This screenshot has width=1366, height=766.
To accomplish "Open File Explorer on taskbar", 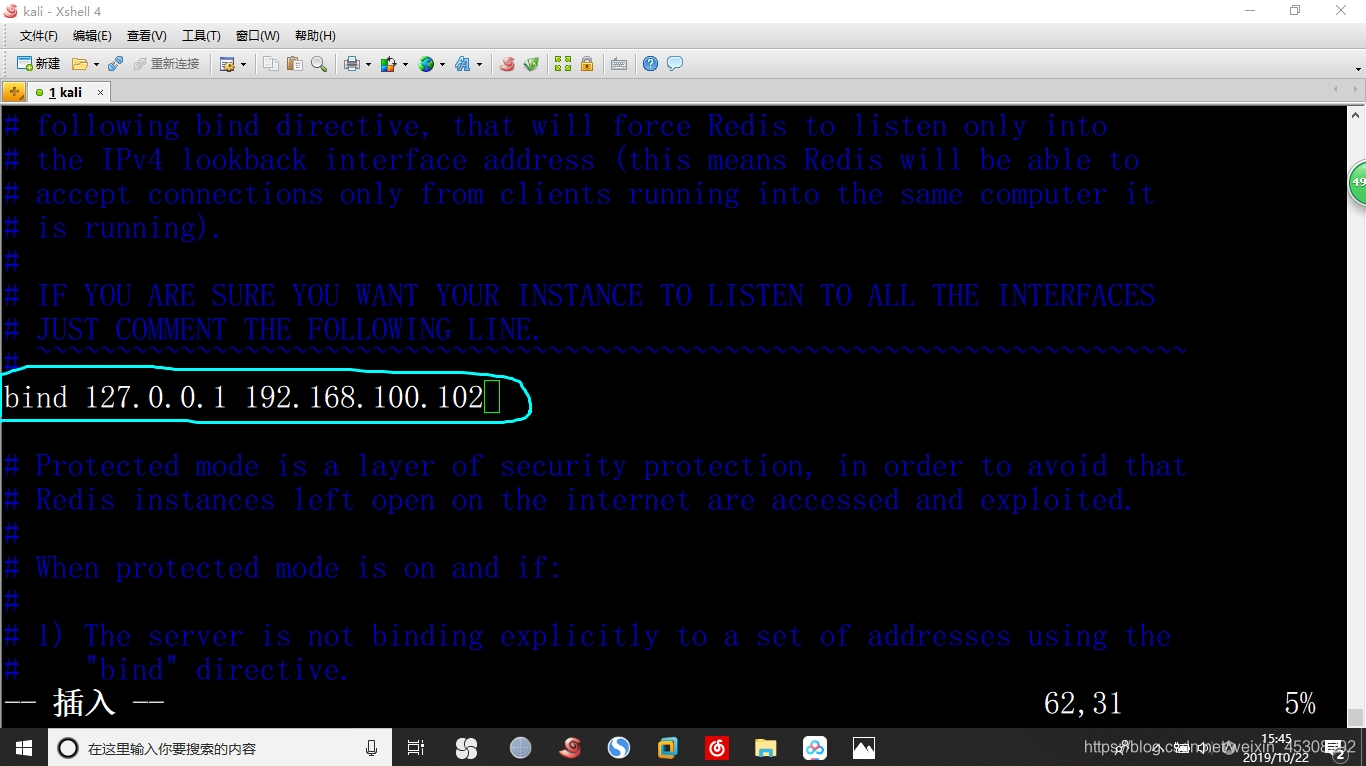I will coord(766,748).
